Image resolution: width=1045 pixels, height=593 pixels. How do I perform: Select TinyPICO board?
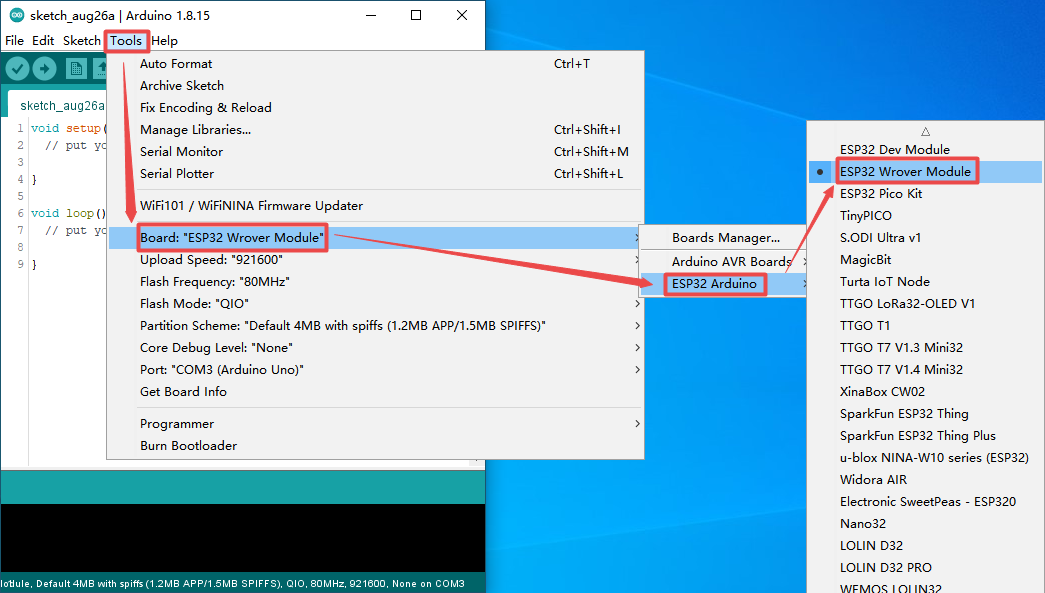[925, 216]
